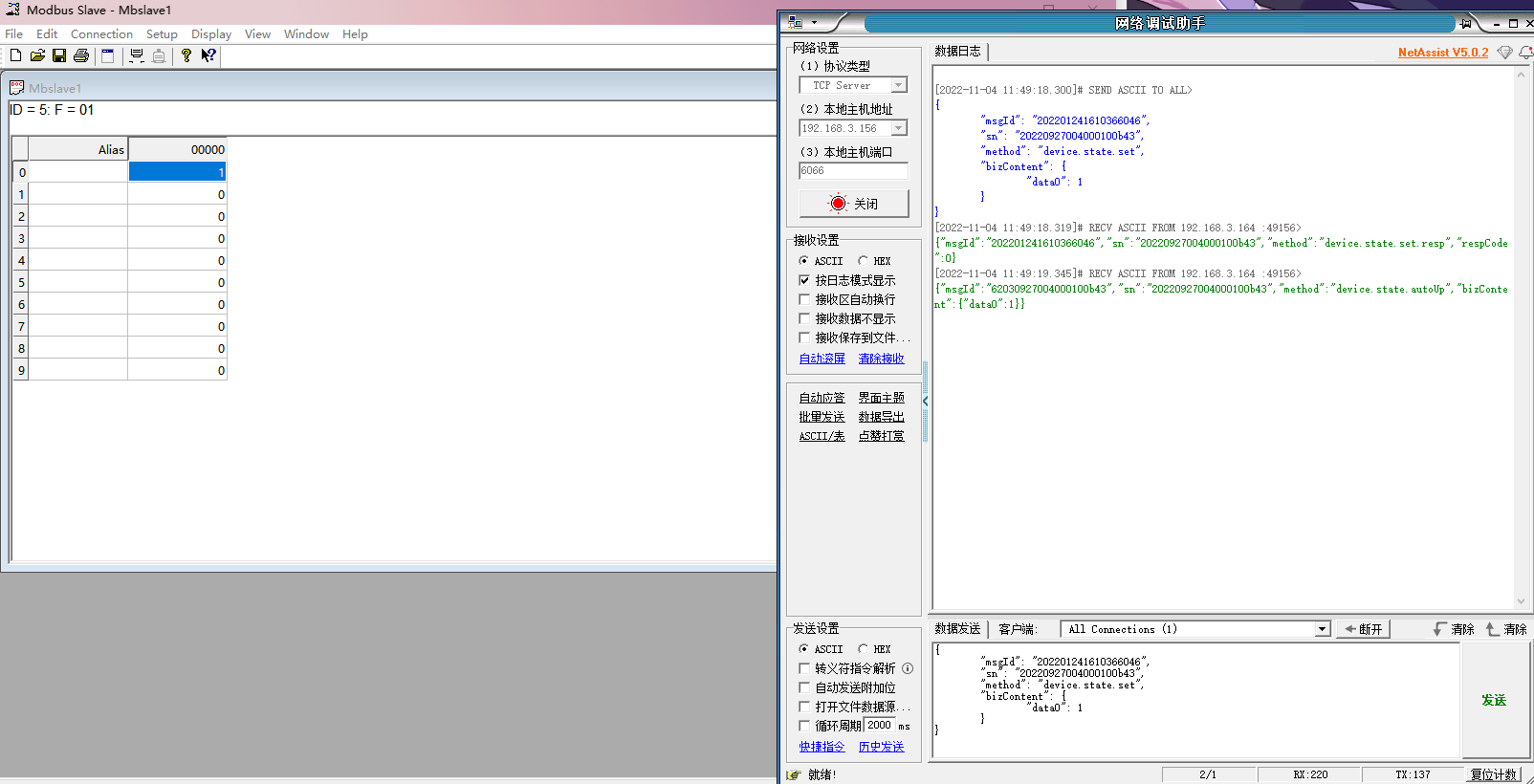
Task: Click the bell notification icon in NetAssist
Action: pyautogui.click(x=1525, y=53)
